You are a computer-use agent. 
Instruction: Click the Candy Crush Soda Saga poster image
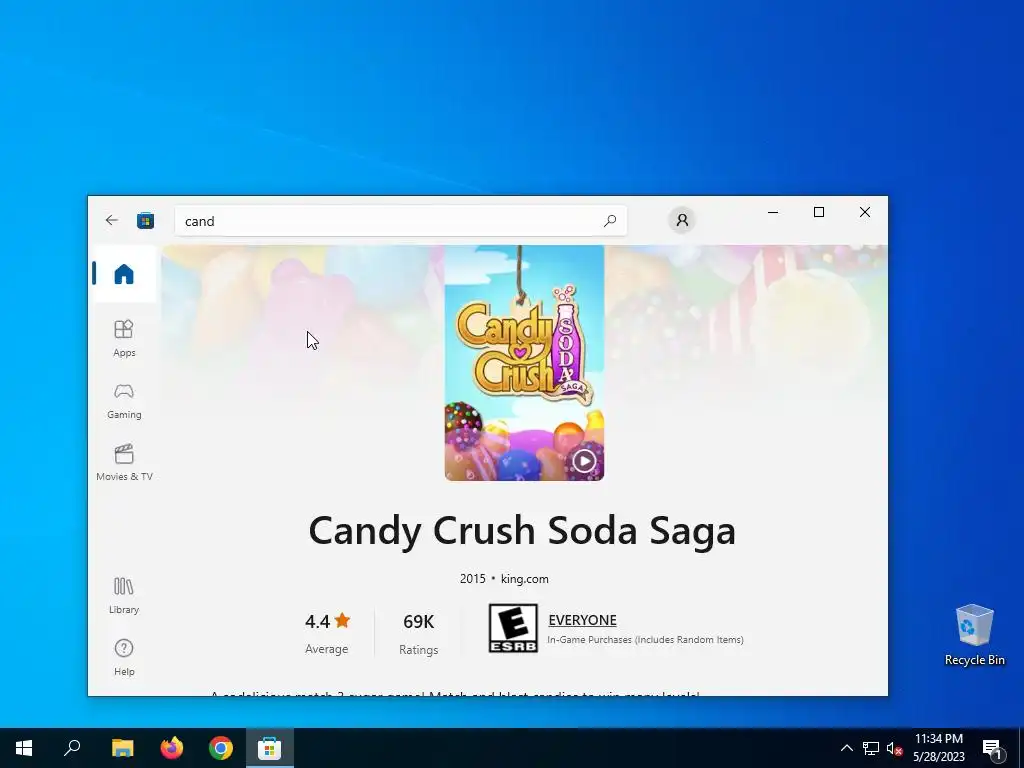[x=524, y=362]
